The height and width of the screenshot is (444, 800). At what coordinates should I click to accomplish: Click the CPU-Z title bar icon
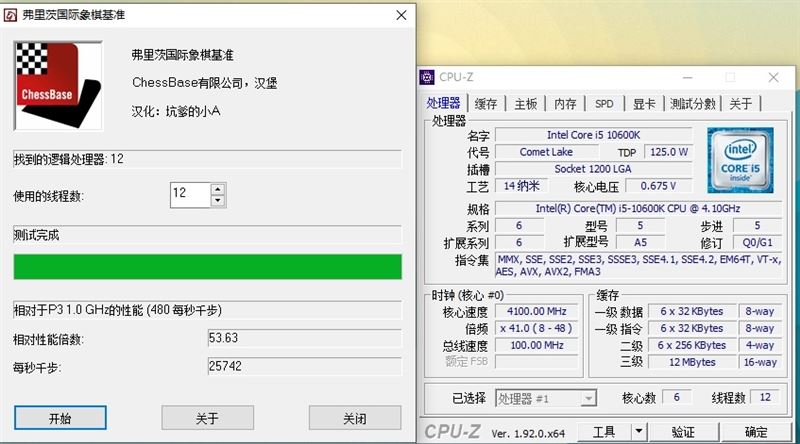pyautogui.click(x=427, y=77)
